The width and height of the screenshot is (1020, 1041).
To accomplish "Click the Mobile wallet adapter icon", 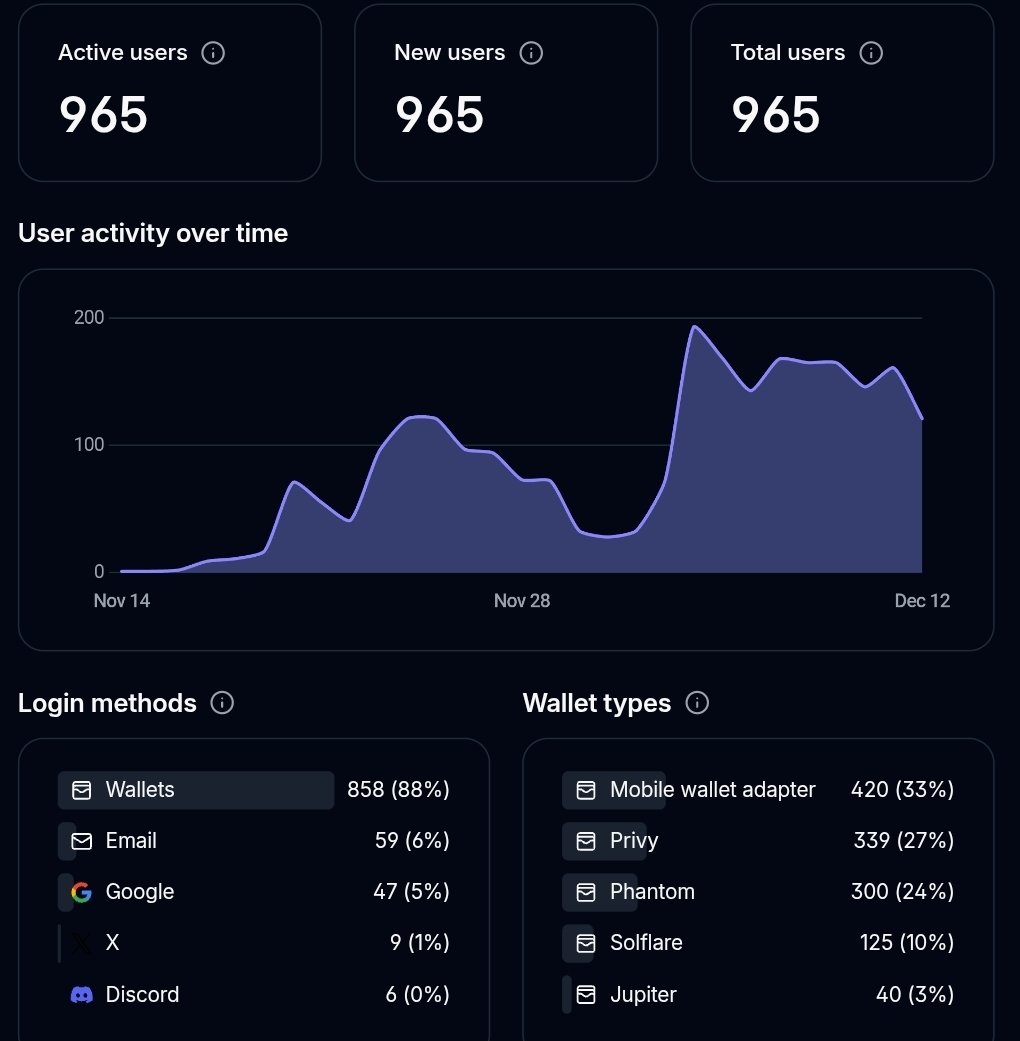I will [x=585, y=790].
